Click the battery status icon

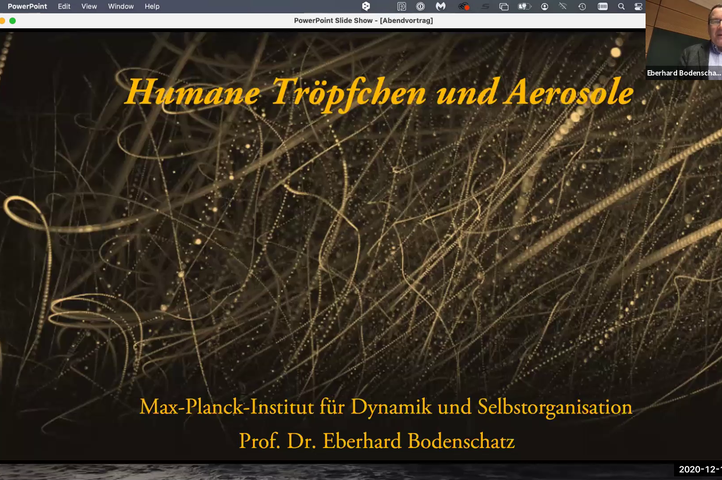tap(524, 6)
